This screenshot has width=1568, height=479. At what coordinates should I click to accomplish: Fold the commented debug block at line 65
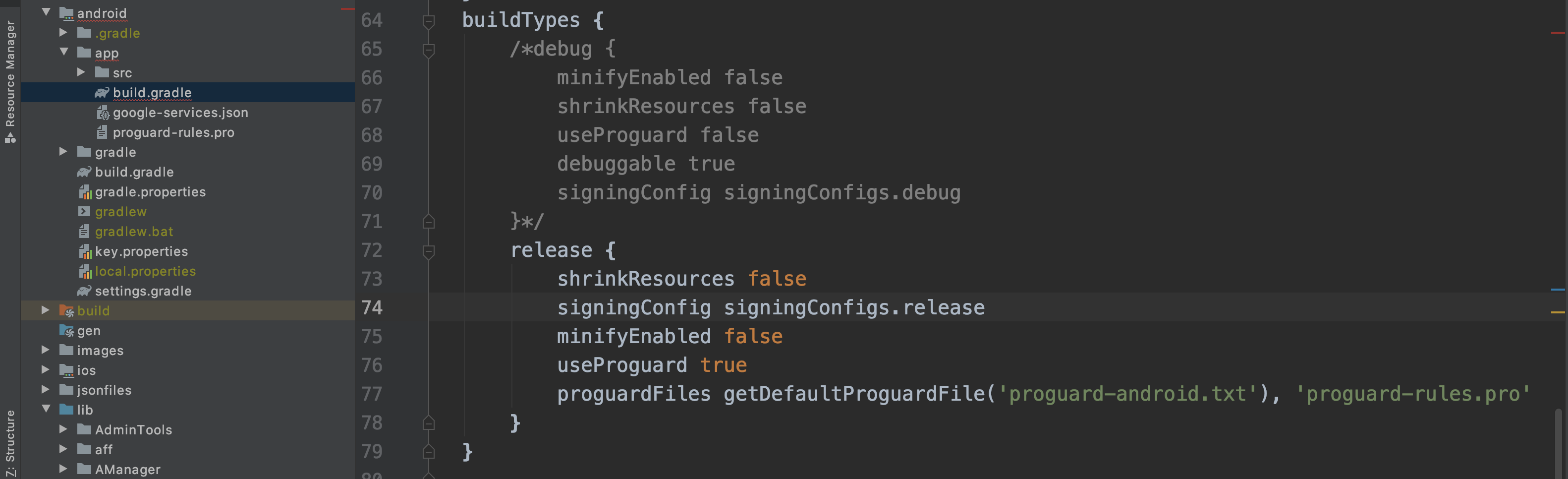(x=429, y=50)
